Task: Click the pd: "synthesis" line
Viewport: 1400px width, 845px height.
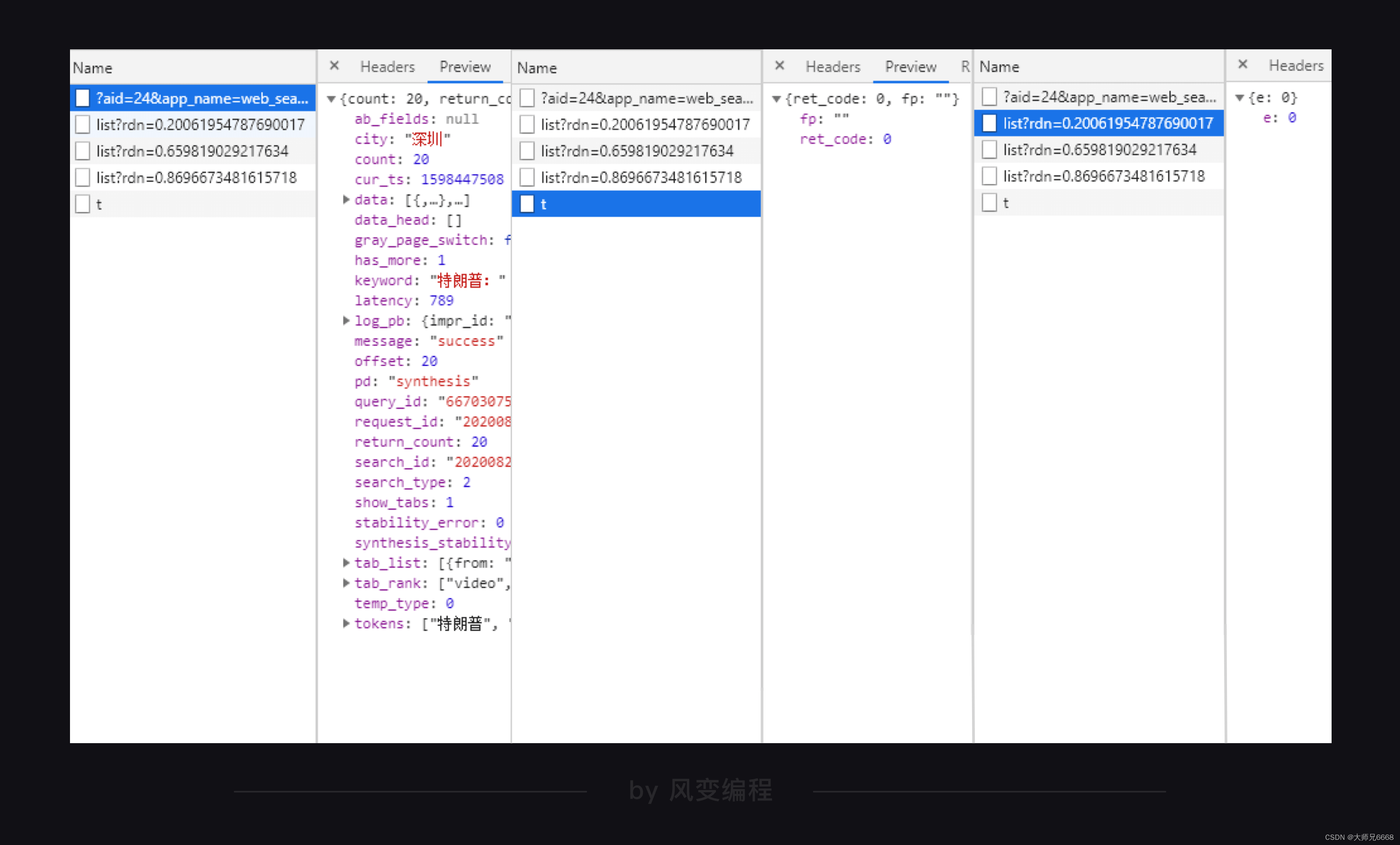Action: coord(416,381)
